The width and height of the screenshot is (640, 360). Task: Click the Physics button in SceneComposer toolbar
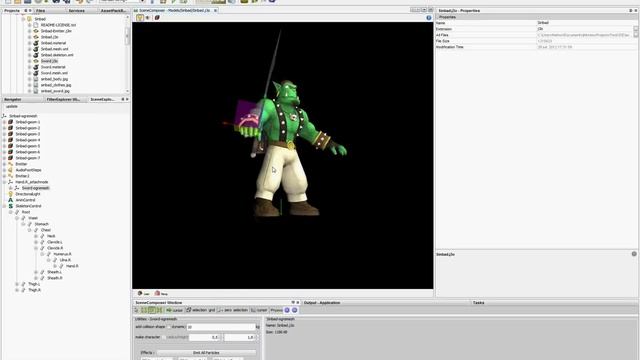276,310
